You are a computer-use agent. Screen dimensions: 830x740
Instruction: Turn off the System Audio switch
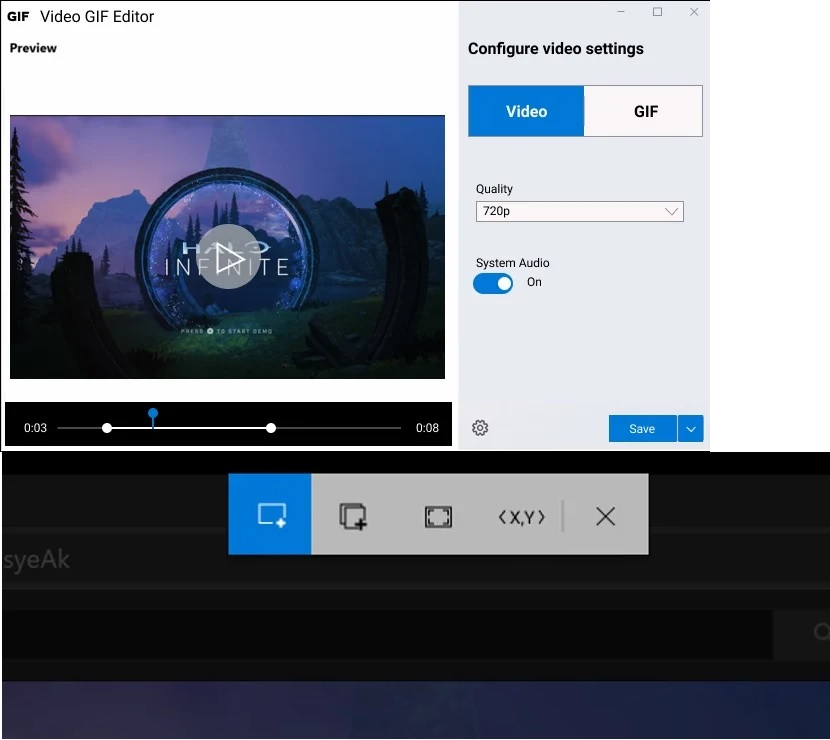(493, 283)
